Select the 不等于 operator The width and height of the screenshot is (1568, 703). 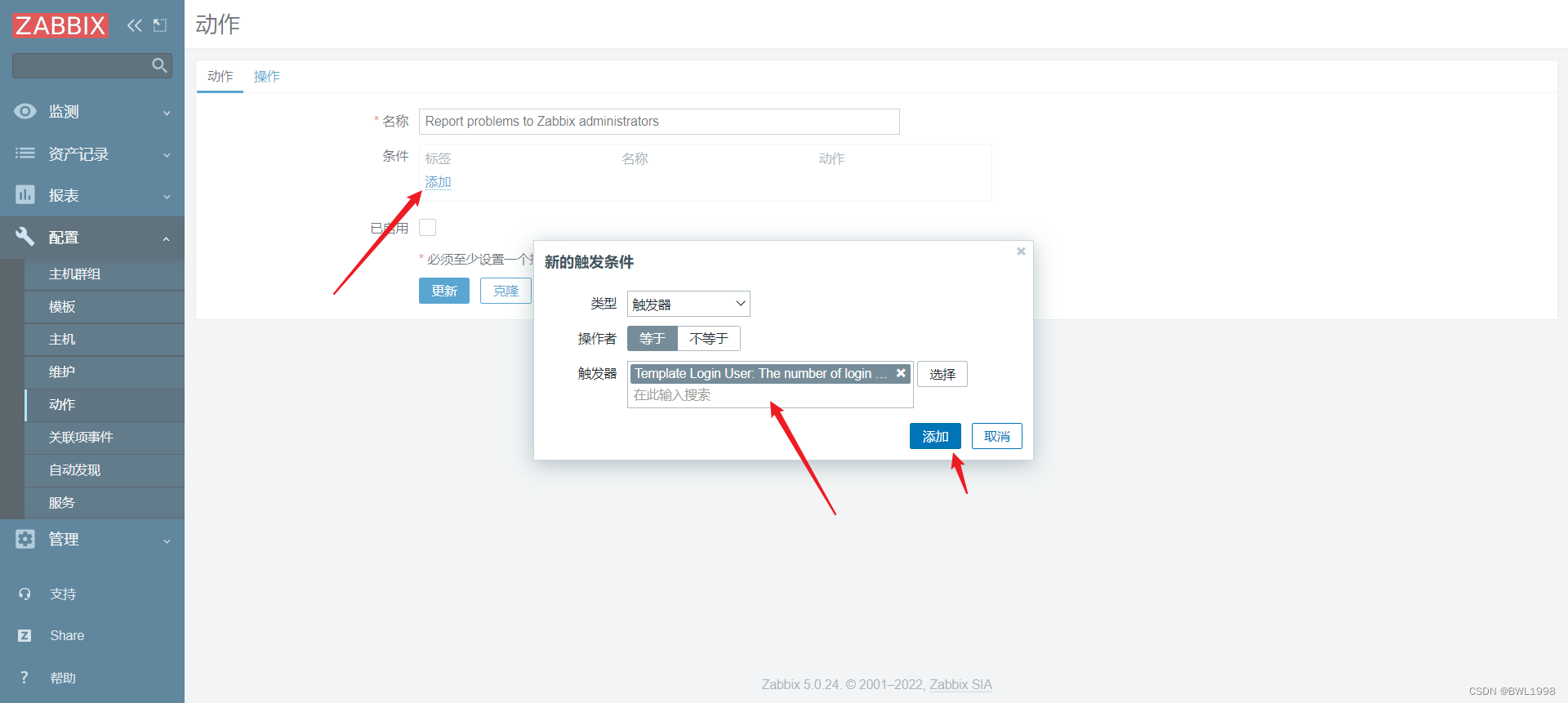click(709, 338)
